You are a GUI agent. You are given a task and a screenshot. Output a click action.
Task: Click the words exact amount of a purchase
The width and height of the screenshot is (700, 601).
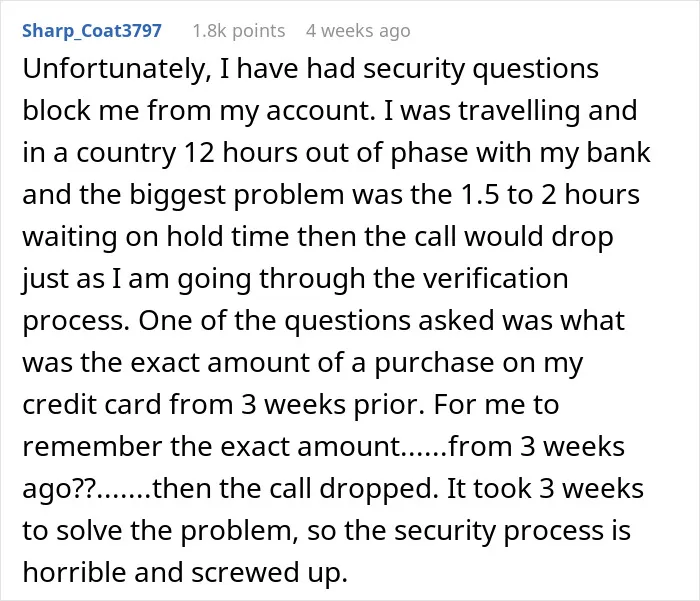click(312, 363)
